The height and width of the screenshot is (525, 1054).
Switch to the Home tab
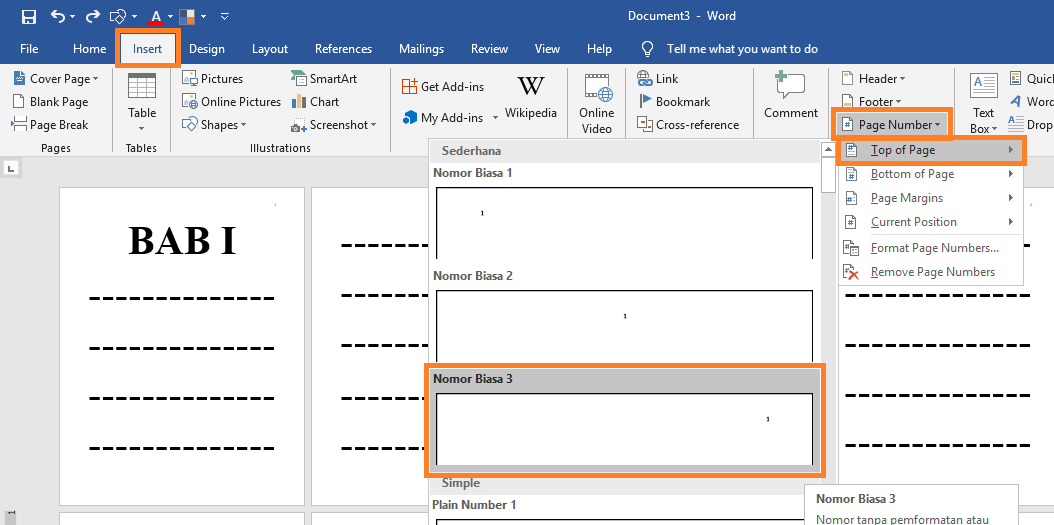[x=89, y=49]
